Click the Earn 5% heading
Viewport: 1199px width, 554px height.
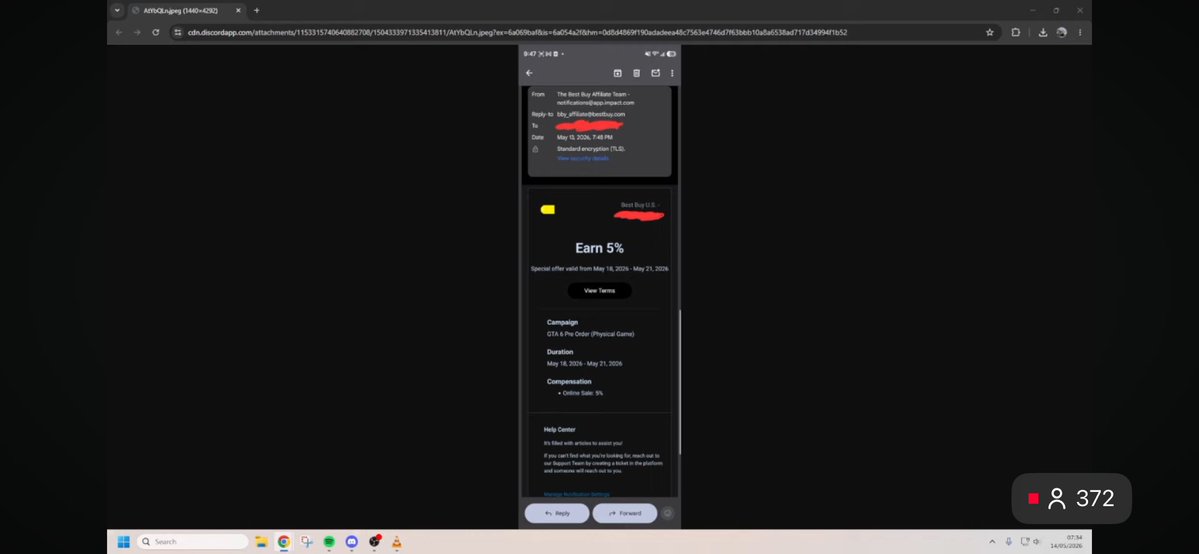600,248
